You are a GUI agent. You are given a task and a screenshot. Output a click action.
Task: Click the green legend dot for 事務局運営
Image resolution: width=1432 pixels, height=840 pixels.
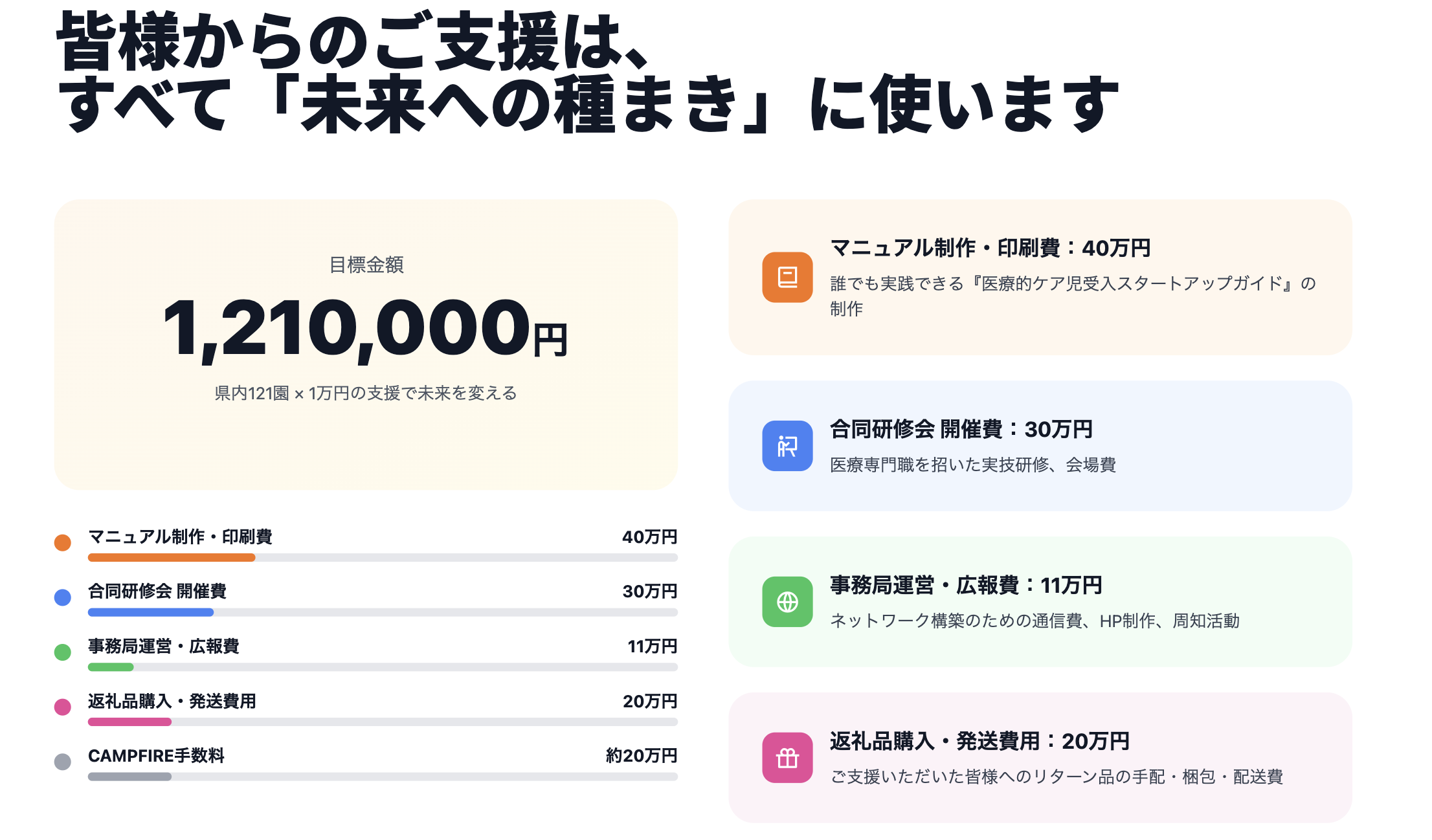pos(63,652)
